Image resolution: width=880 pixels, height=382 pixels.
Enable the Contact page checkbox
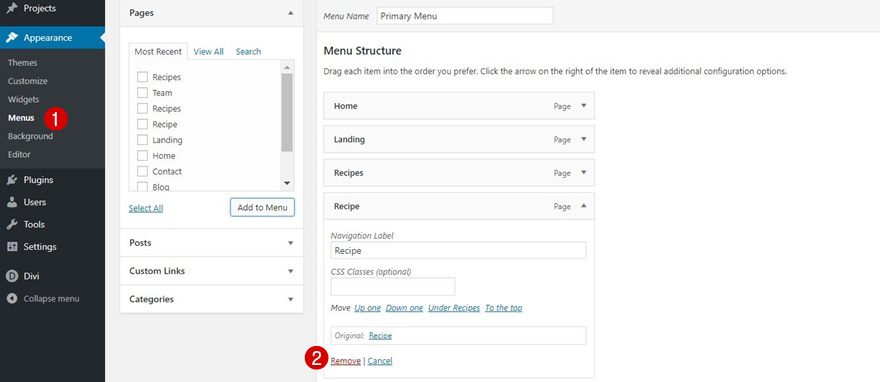(142, 171)
